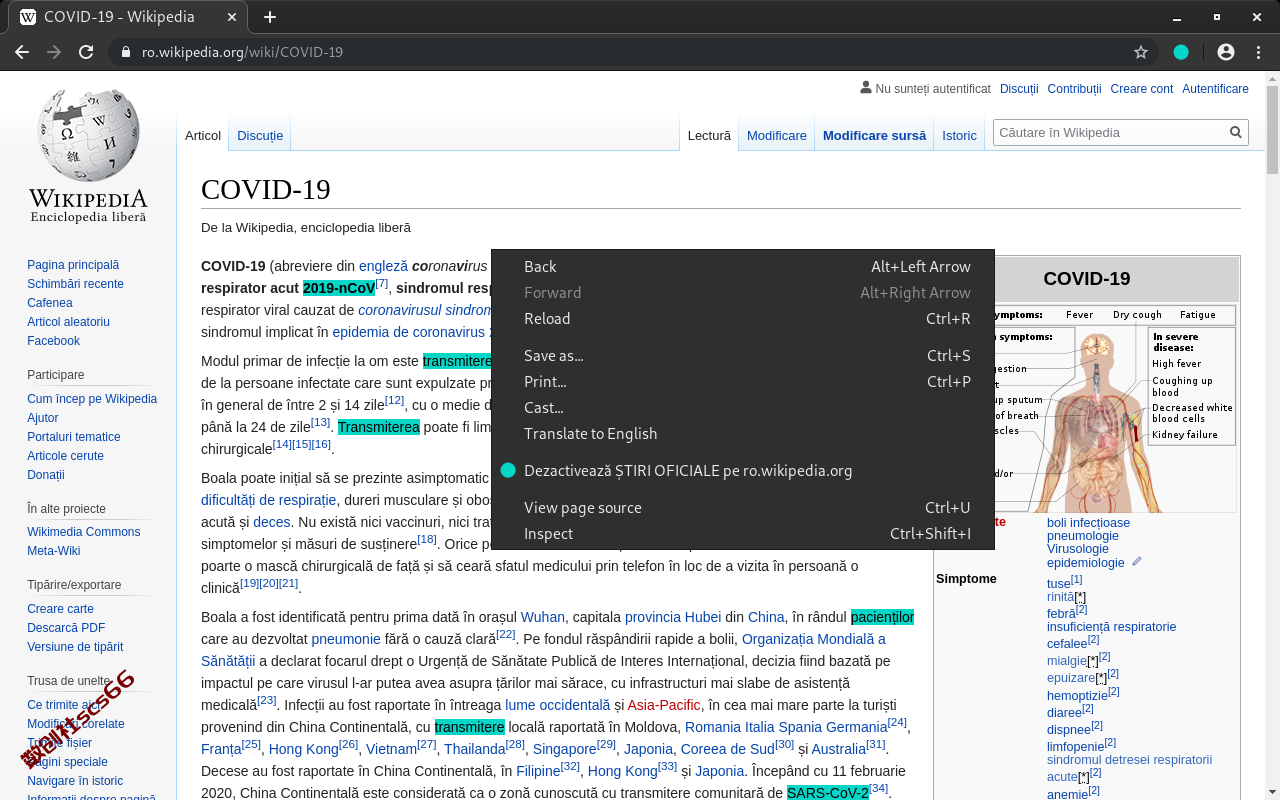Click the Autentificare link
1280x800 pixels.
(x=1215, y=89)
